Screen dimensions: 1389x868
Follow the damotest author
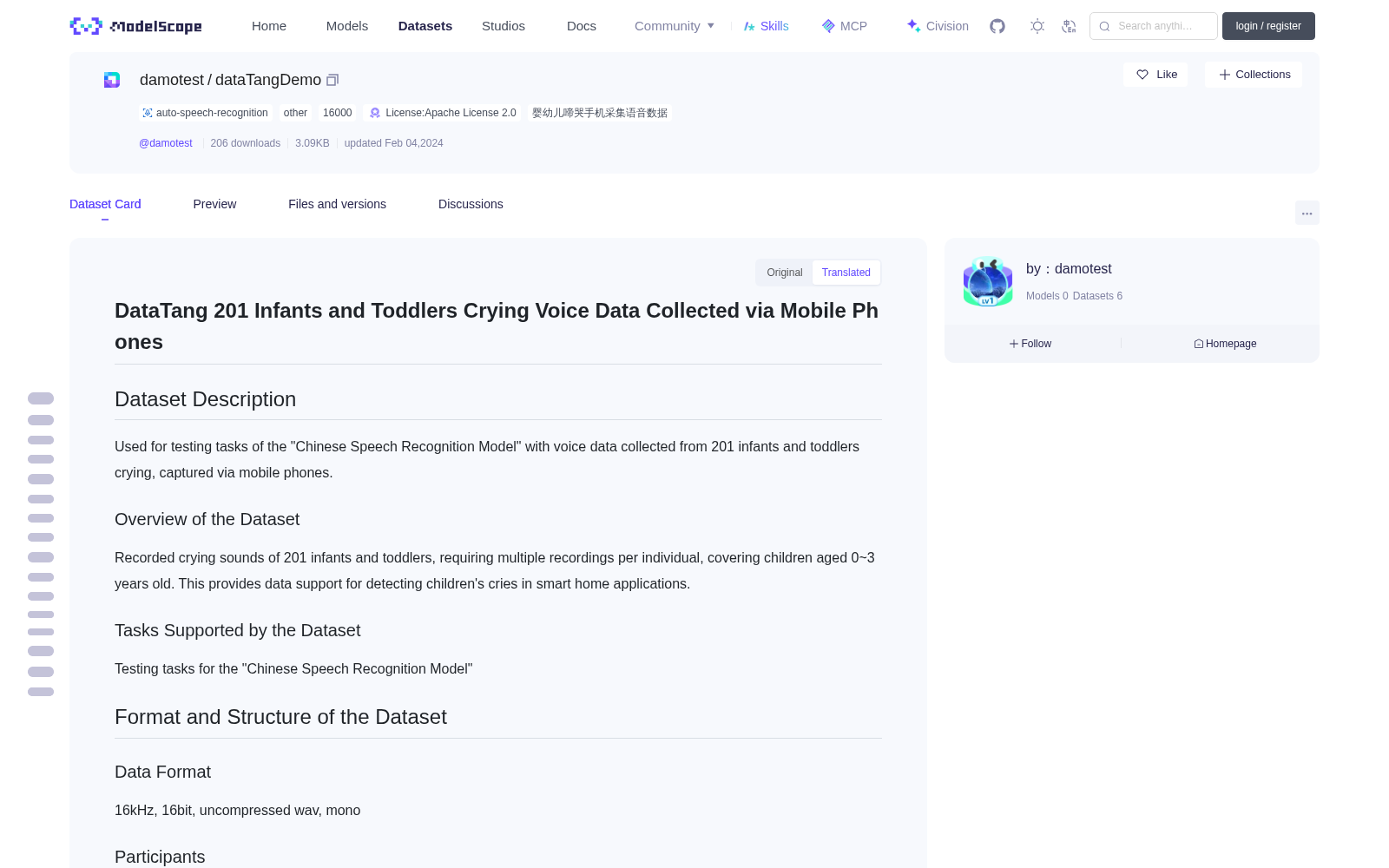pyautogui.click(x=1030, y=344)
